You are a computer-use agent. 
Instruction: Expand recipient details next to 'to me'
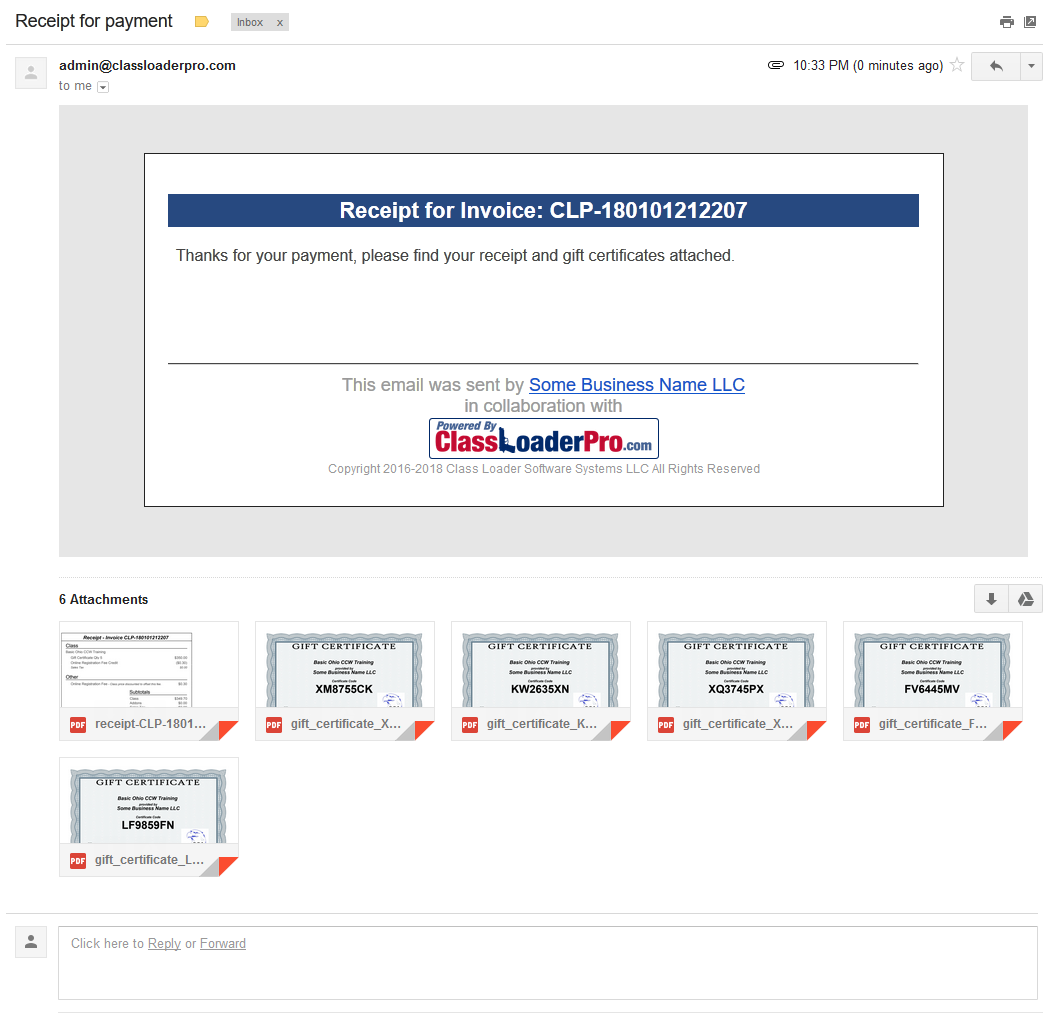point(103,87)
